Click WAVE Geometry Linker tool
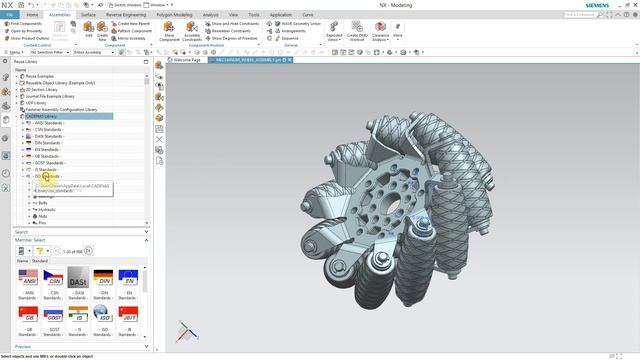Screen dimensions: 640x360 click(298, 24)
